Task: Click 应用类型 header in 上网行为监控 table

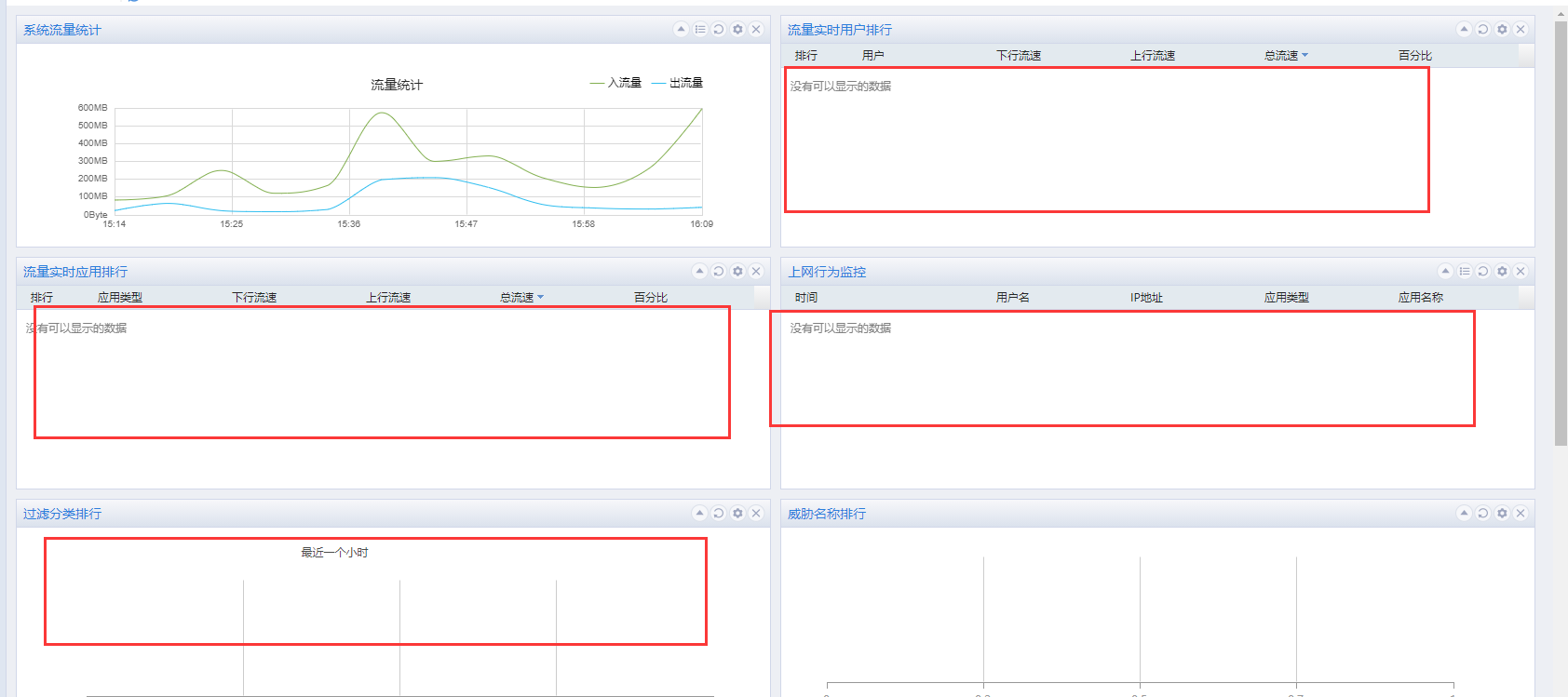Action: (1287, 298)
